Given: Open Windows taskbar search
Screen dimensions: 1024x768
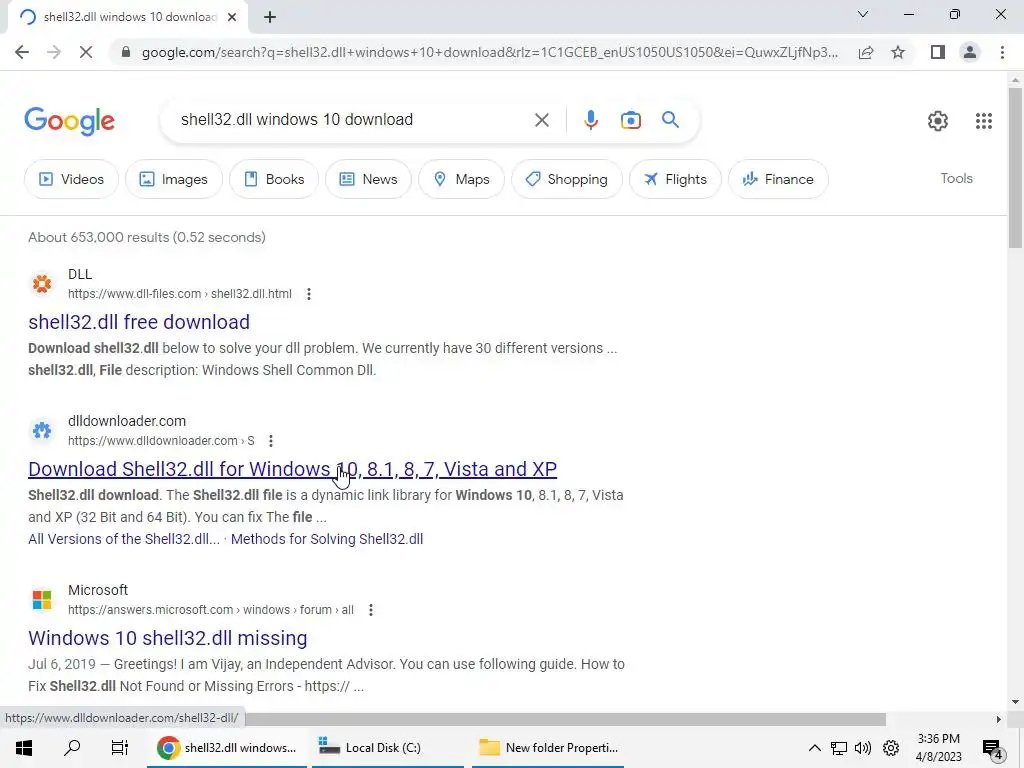Looking at the screenshot, I should pyautogui.click(x=72, y=748).
